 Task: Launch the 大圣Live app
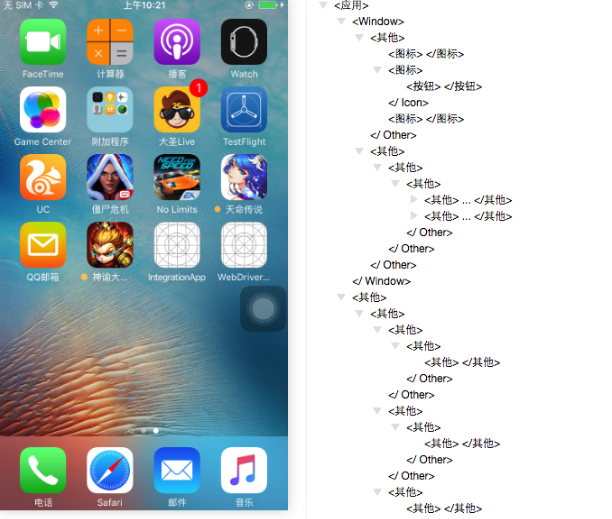177,110
